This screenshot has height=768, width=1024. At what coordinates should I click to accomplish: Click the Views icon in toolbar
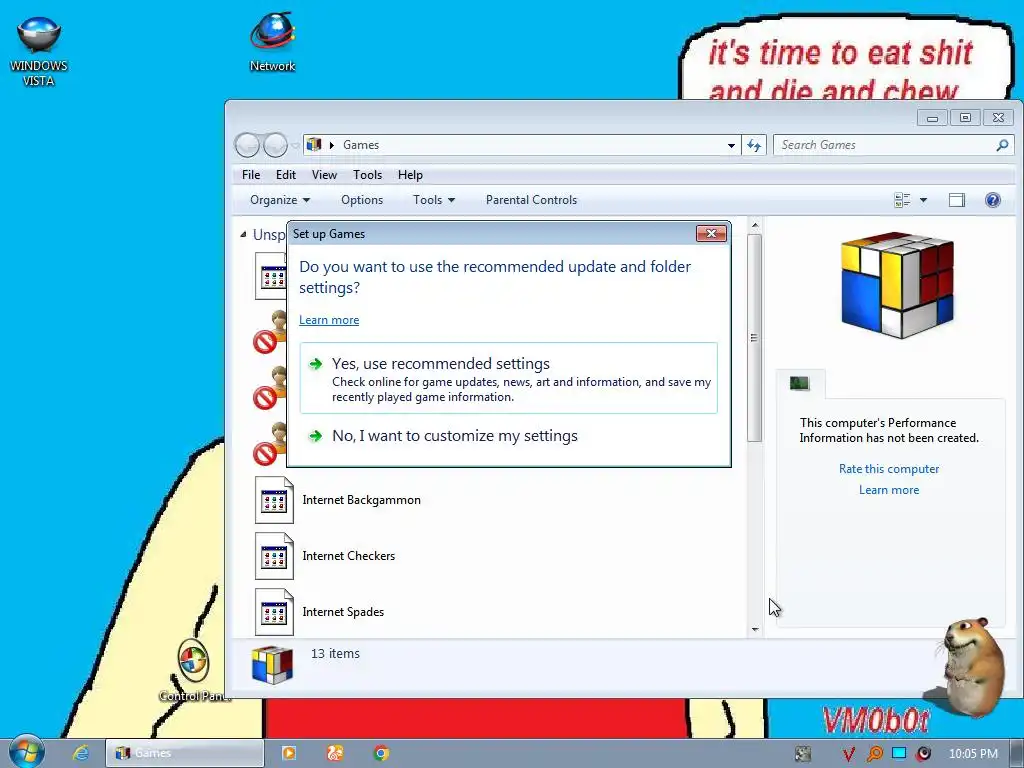click(902, 200)
